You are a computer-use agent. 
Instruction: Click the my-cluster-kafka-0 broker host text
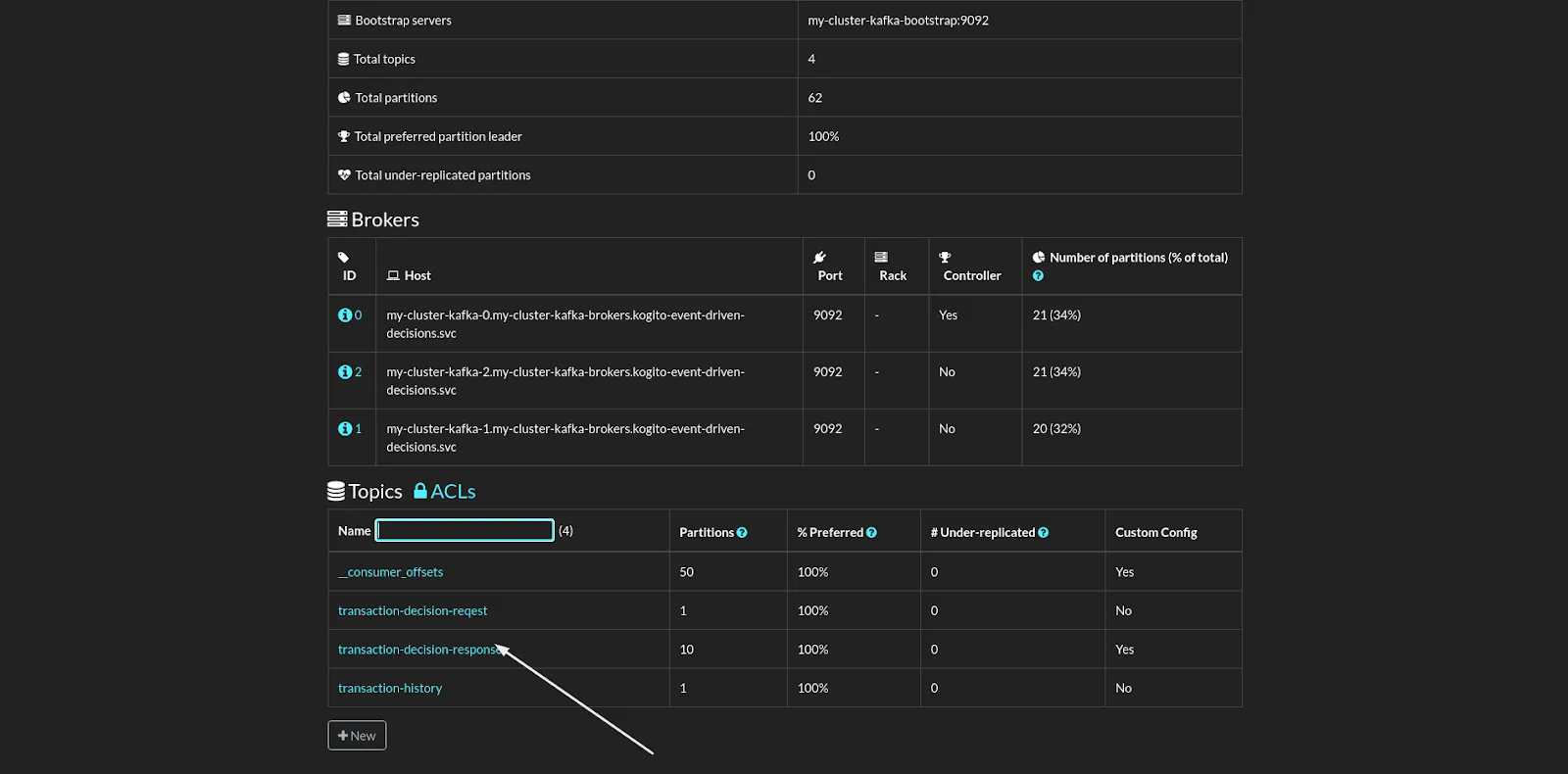tap(565, 324)
